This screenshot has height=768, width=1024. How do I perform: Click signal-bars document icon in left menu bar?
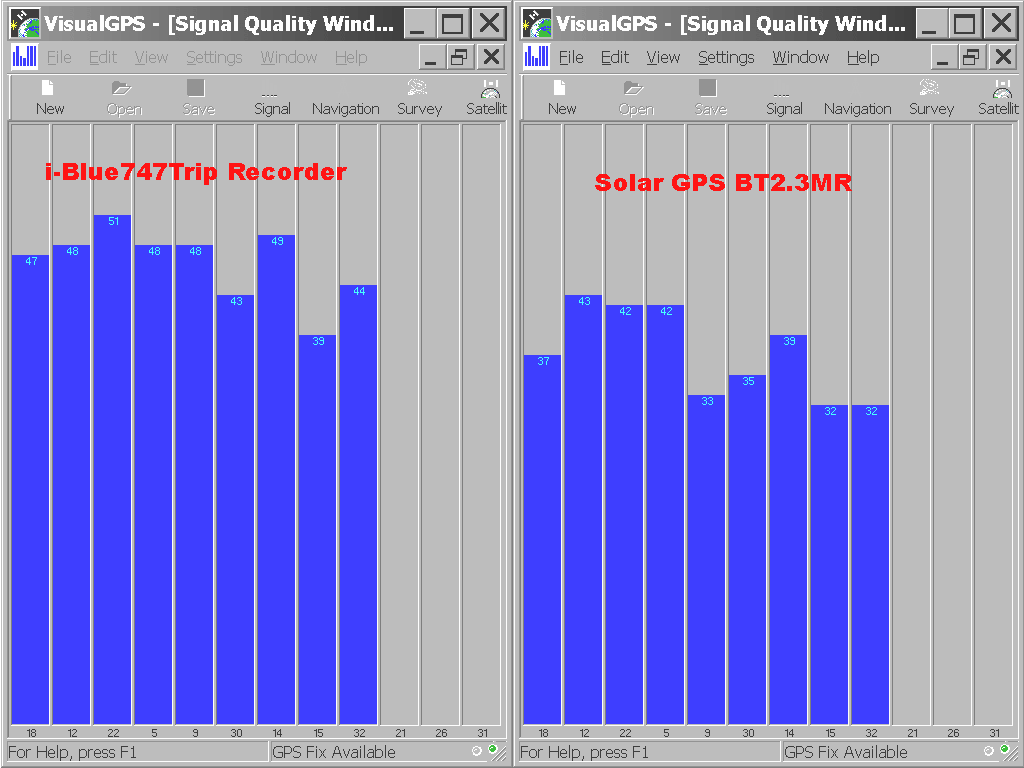tap(24, 57)
